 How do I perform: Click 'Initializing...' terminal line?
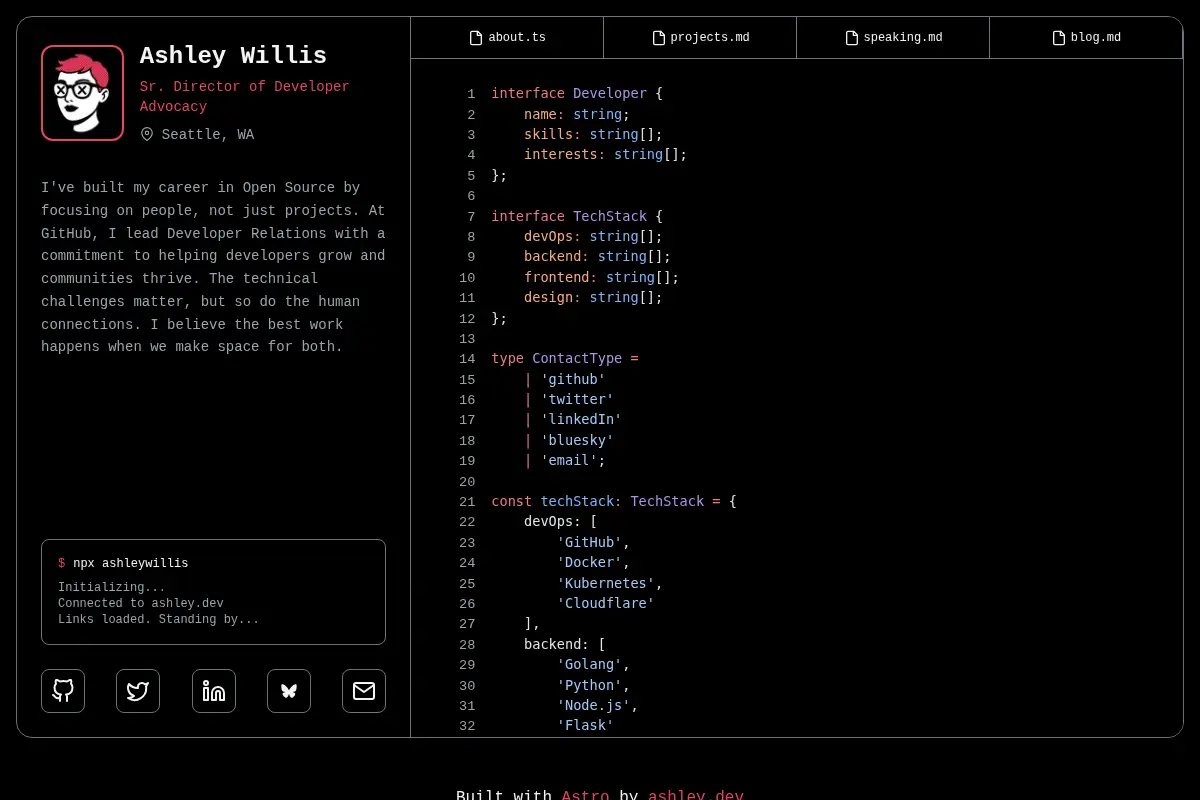click(112, 588)
